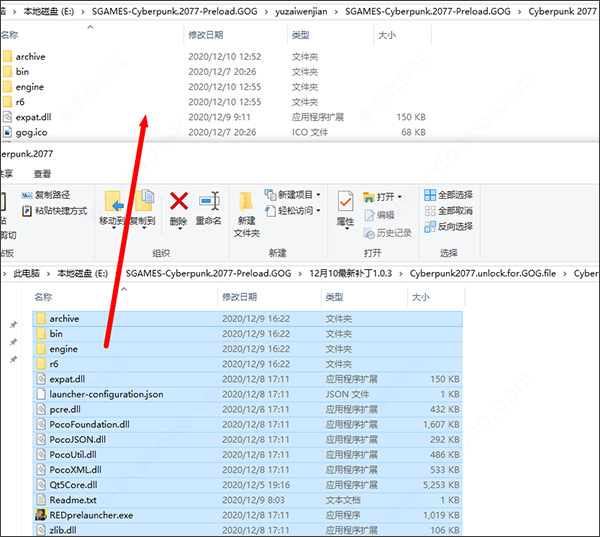Select Qt5Core.dll file

(247, 485)
